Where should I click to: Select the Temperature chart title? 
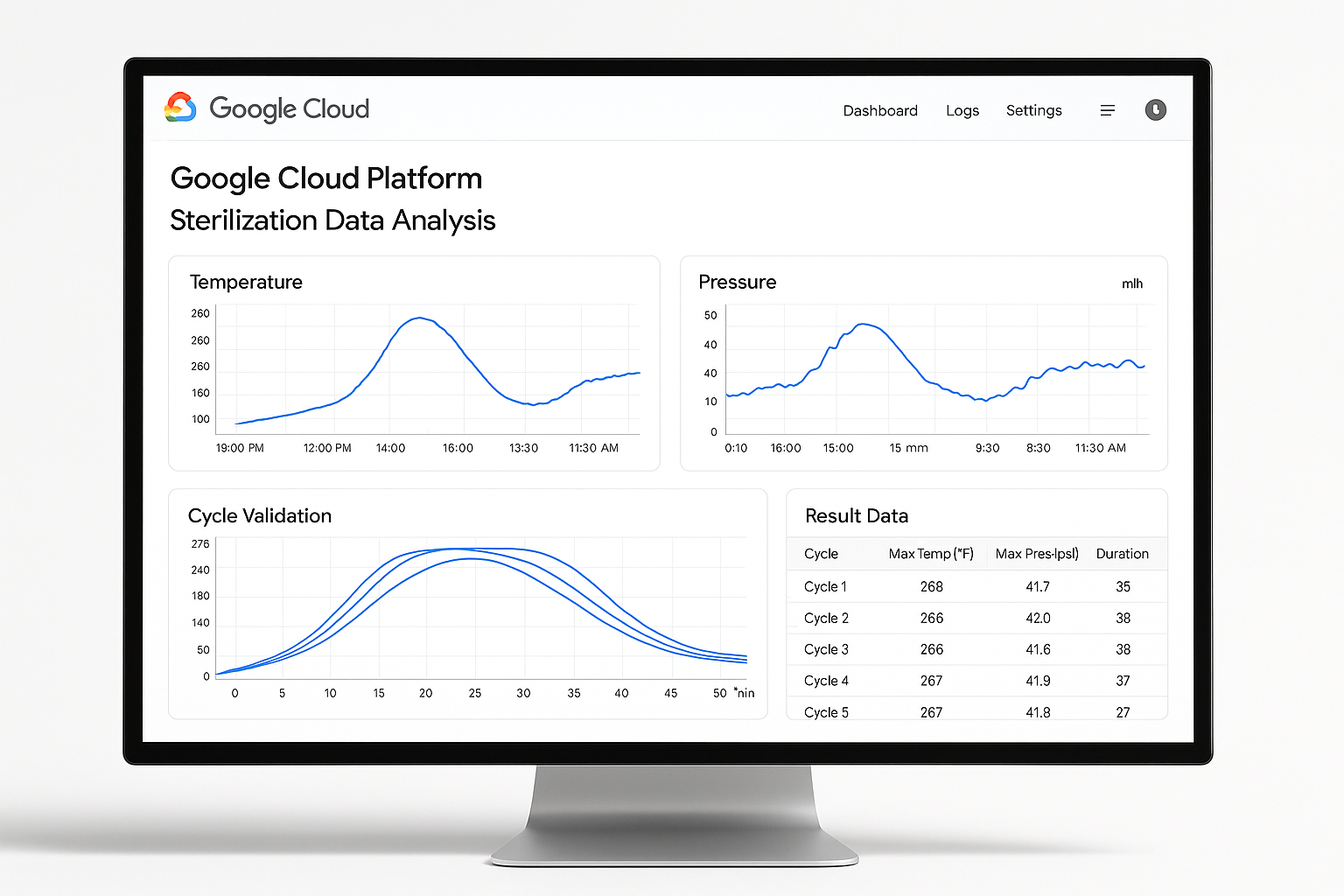coord(246,282)
